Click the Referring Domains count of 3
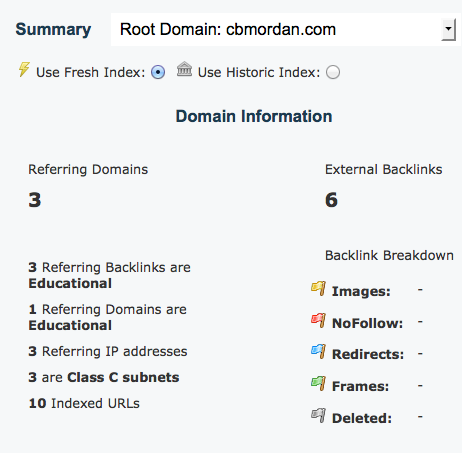This screenshot has height=453, width=462. (35, 200)
